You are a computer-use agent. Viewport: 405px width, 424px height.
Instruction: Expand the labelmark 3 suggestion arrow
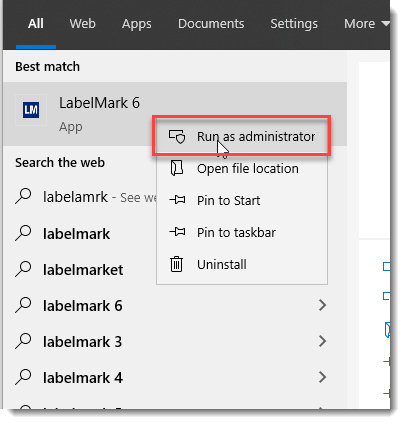pyautogui.click(x=322, y=341)
